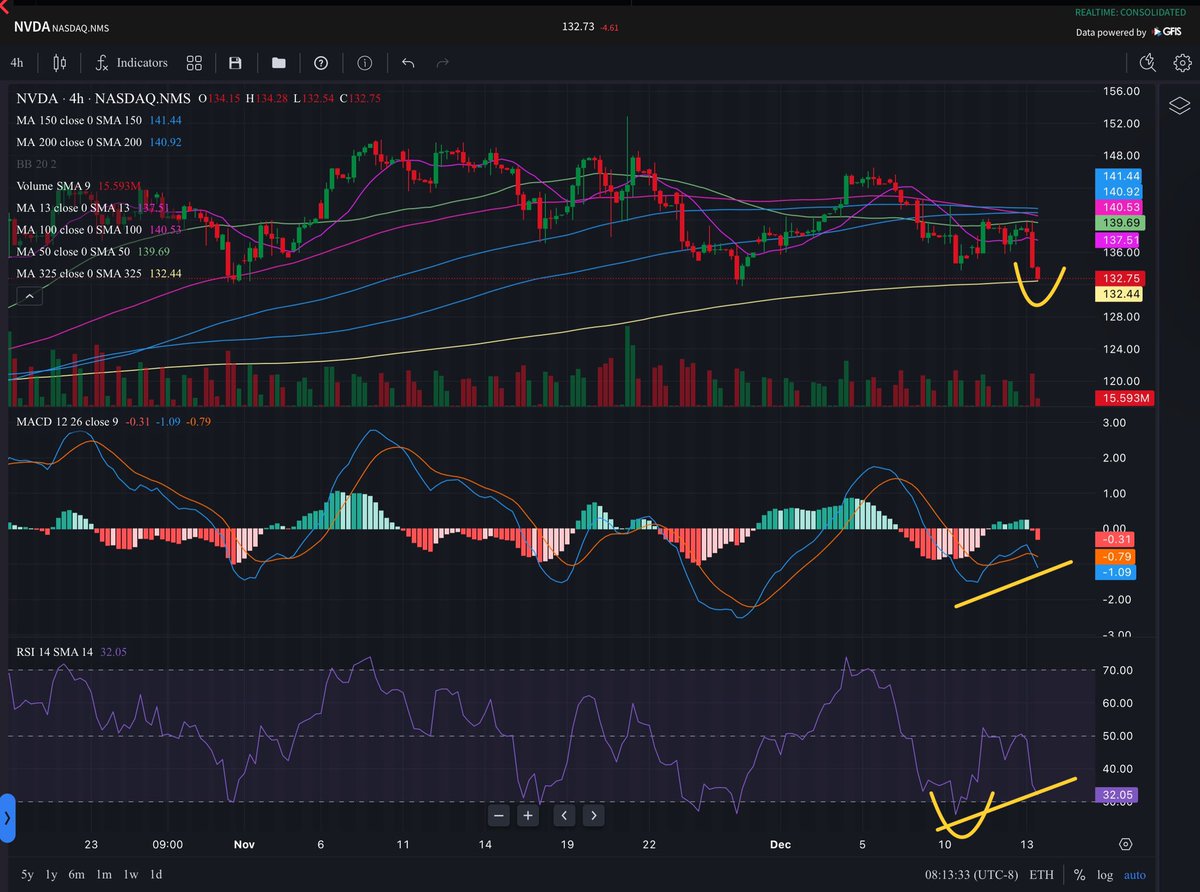The width and height of the screenshot is (1200, 892).
Task: Undo the last chart action
Action: 408,63
